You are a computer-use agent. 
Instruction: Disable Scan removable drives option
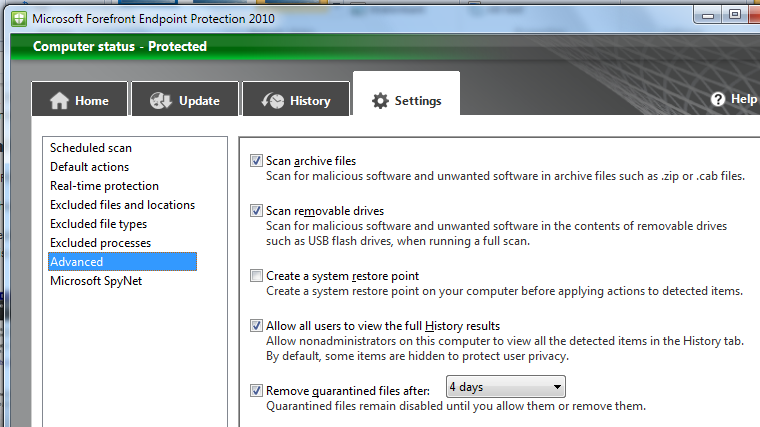pyautogui.click(x=257, y=210)
